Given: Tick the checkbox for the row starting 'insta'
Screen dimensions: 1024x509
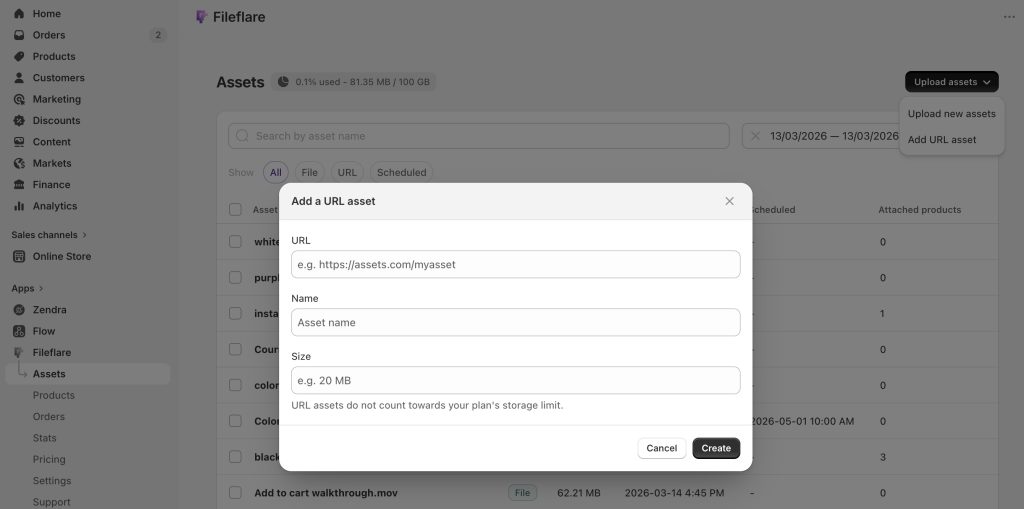Looking at the screenshot, I should pyautogui.click(x=235, y=314).
